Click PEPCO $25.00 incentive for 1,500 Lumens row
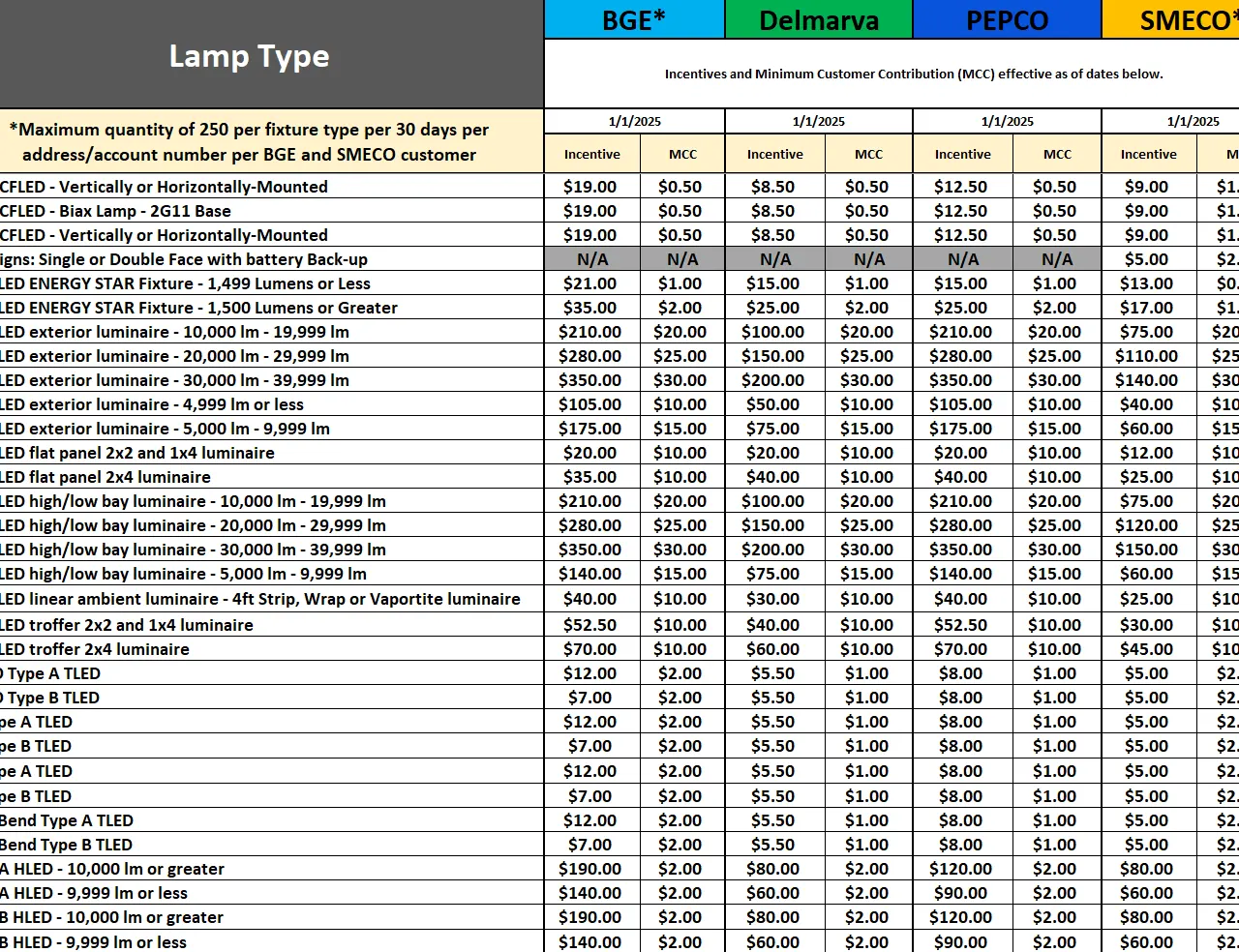Viewport: 1239px width, 952px height. [x=961, y=308]
